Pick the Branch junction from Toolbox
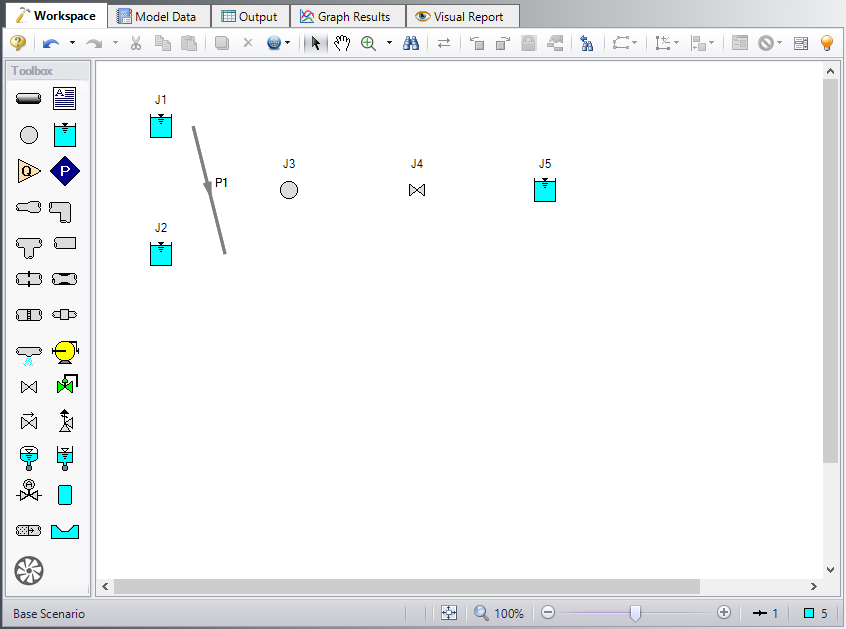Image resolution: width=846 pixels, height=629 pixels. coord(29,135)
